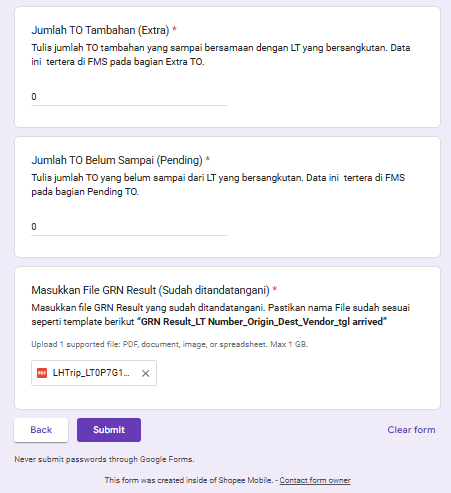This screenshot has width=451, height=493.
Task: Click the bold GRN Result file name template text
Action: pos(262,322)
